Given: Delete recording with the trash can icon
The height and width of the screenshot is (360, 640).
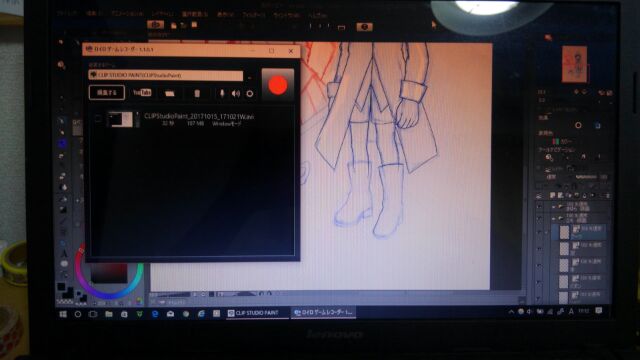Looking at the screenshot, I should [x=197, y=93].
